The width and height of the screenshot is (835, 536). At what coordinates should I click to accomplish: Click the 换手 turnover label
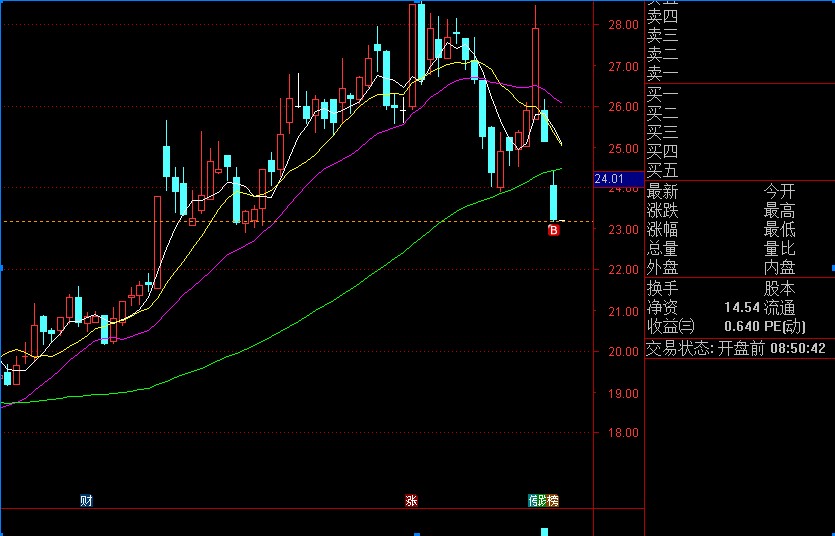point(662,288)
